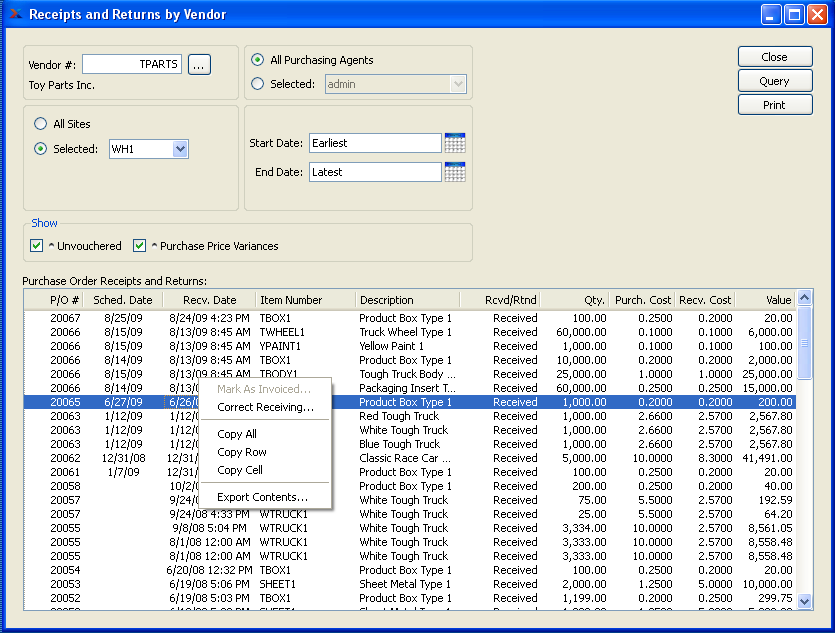Click the xTuple icon in title bar
The height and width of the screenshot is (633, 835).
15,15
